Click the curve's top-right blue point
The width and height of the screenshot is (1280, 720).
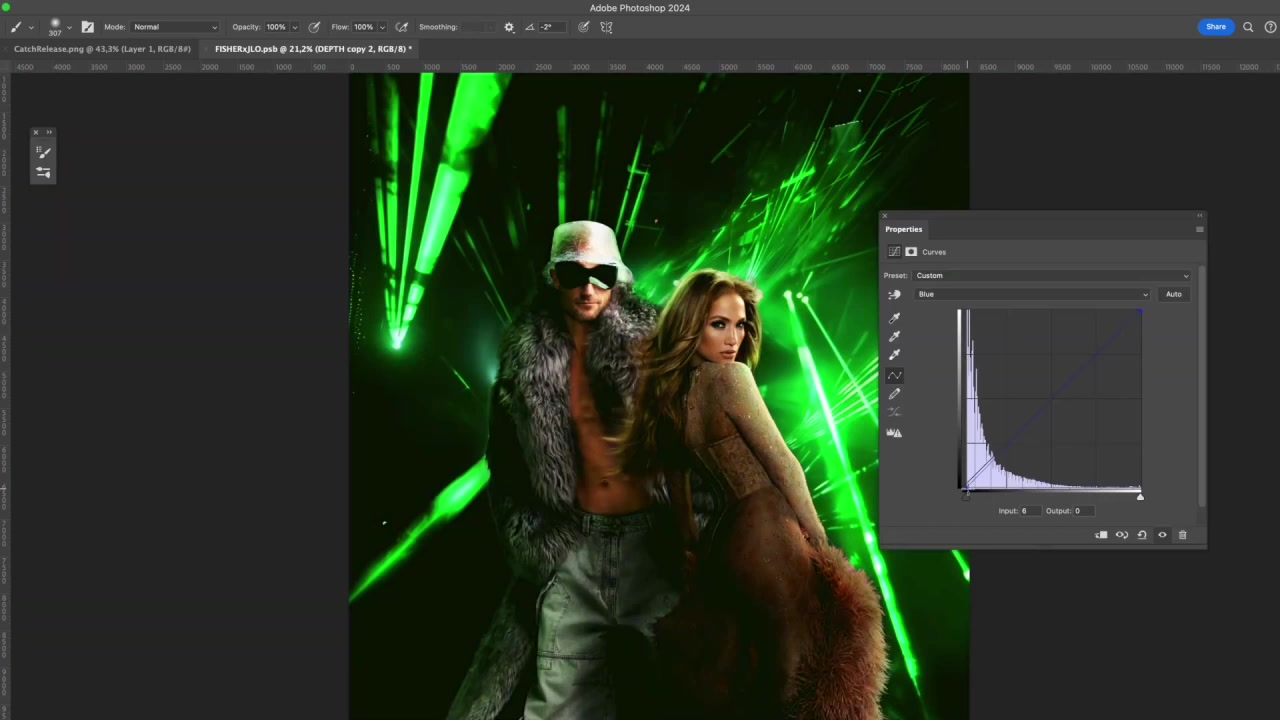pos(1139,313)
